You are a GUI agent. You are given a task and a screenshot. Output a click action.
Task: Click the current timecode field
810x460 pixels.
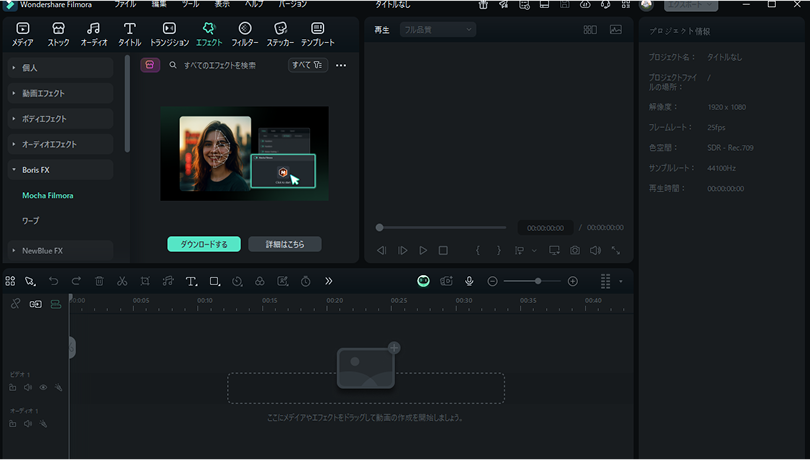[x=546, y=228]
